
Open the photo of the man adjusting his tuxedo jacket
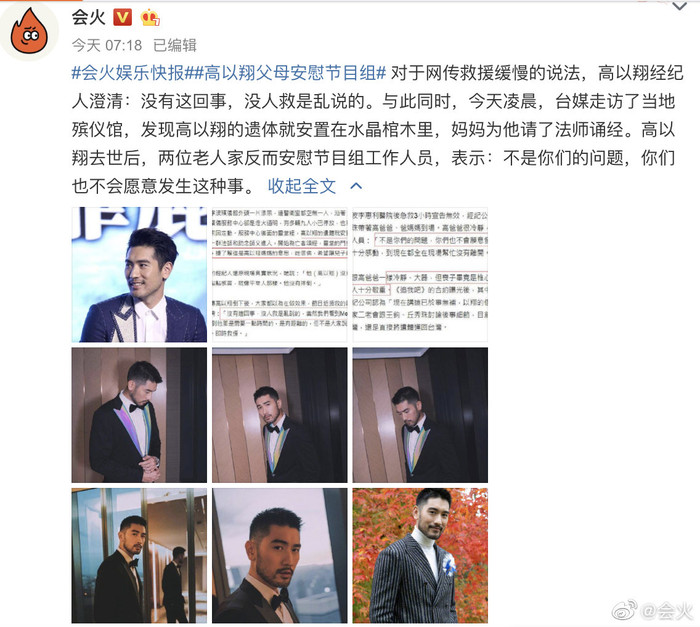139,415
